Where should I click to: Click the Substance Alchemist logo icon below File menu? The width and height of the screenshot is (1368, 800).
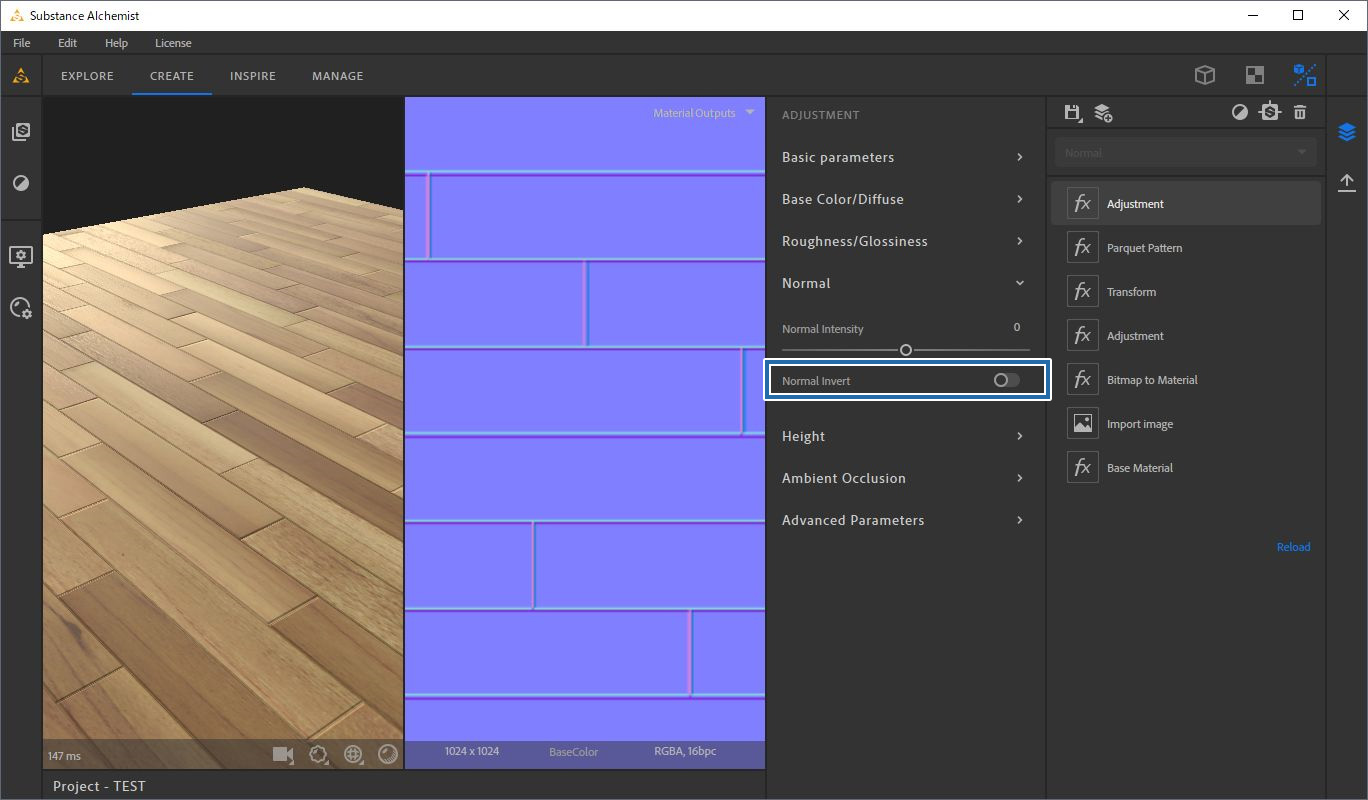pos(20,76)
